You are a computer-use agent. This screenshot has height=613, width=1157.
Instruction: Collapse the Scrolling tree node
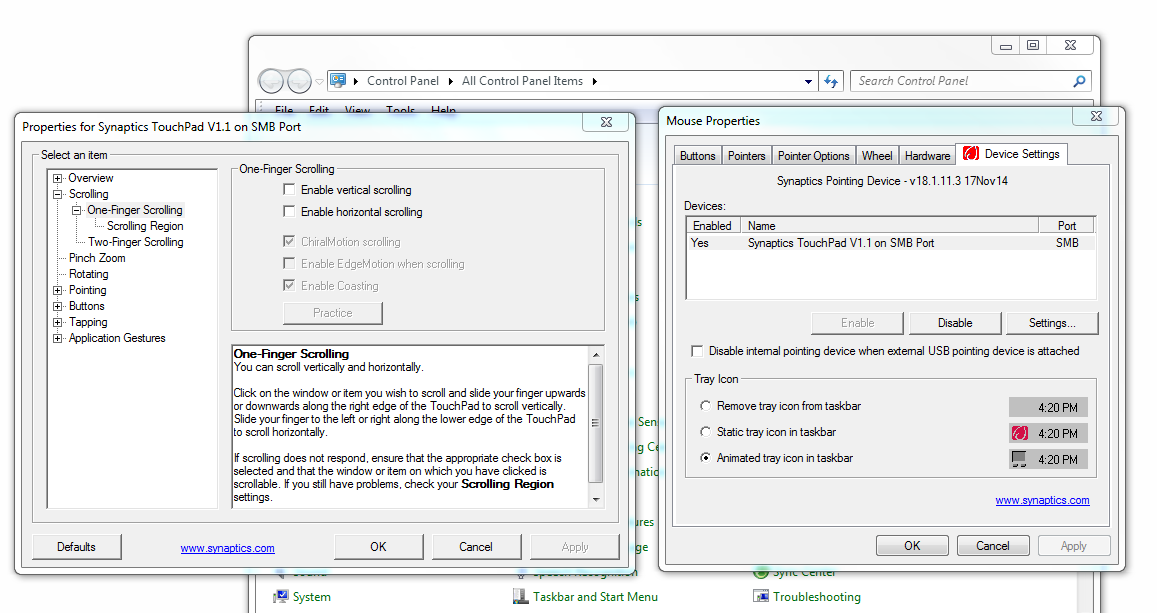tap(58, 194)
